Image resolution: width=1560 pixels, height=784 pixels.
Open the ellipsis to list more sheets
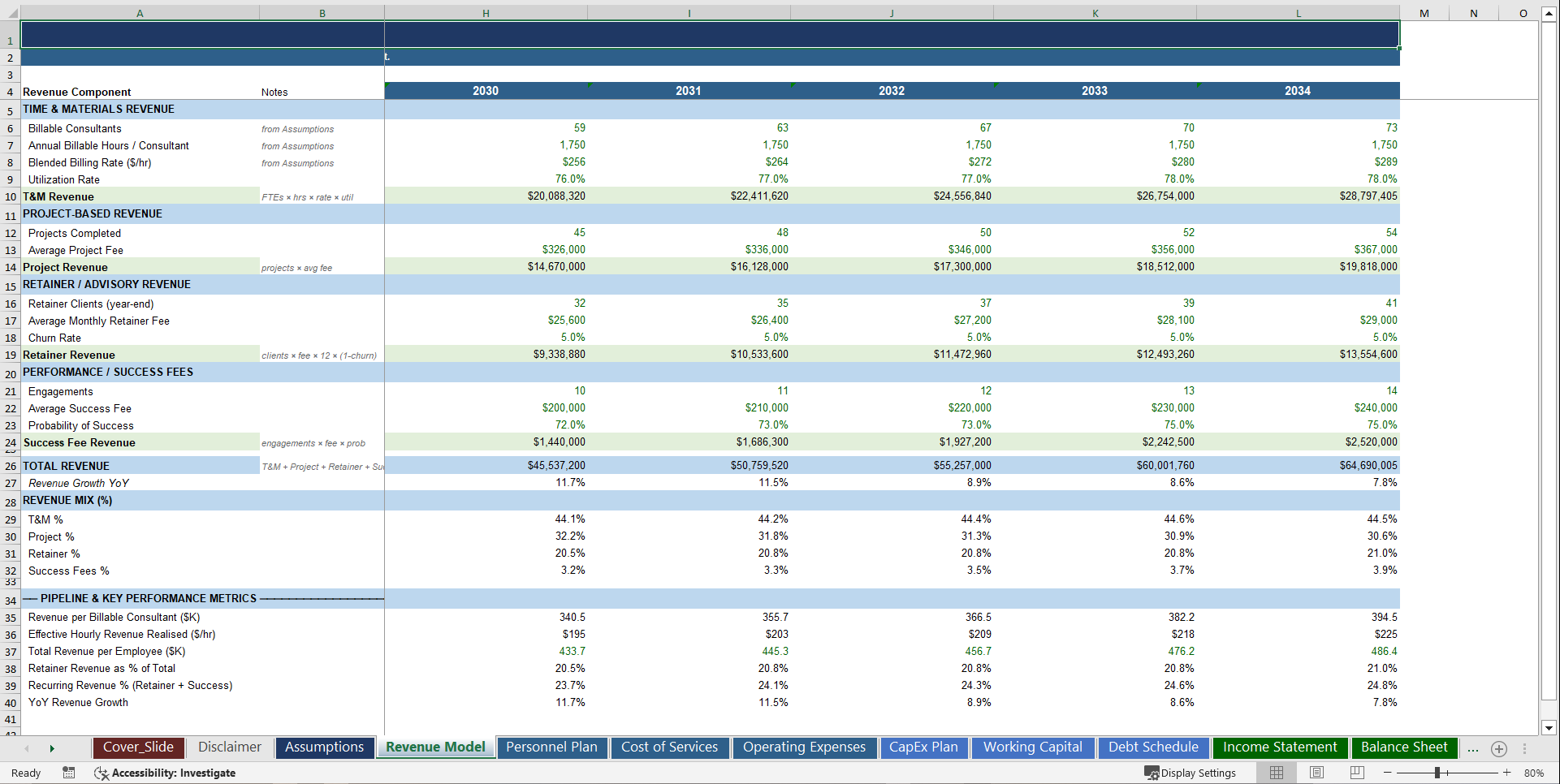tap(1472, 748)
